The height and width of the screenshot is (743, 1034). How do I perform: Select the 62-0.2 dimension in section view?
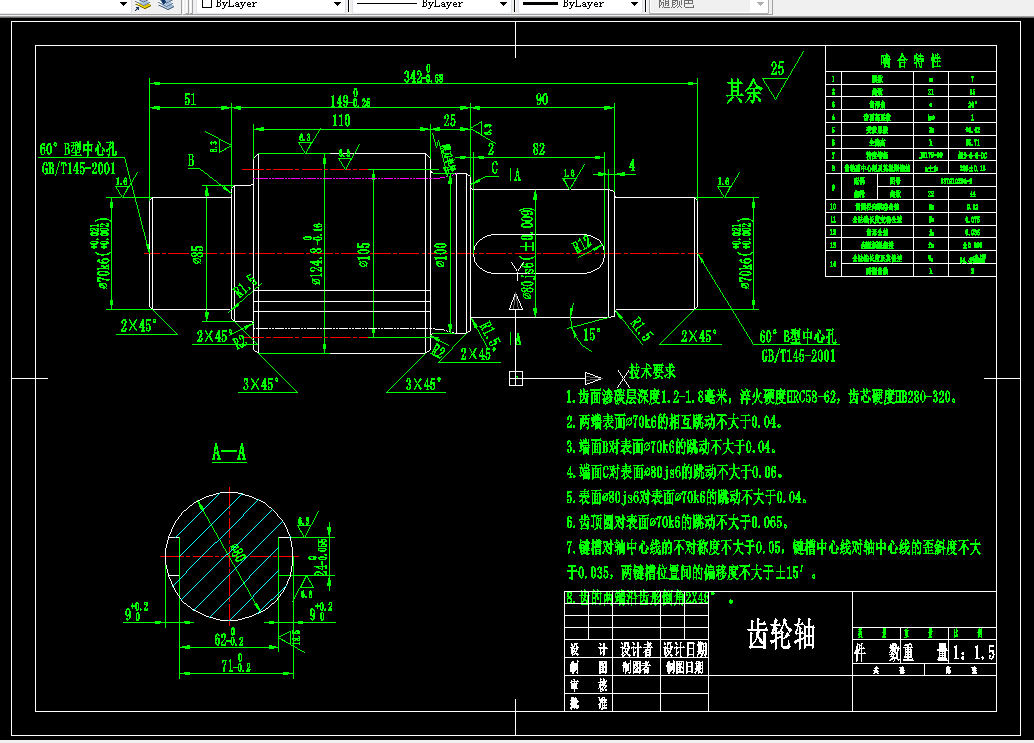[x=229, y=639]
